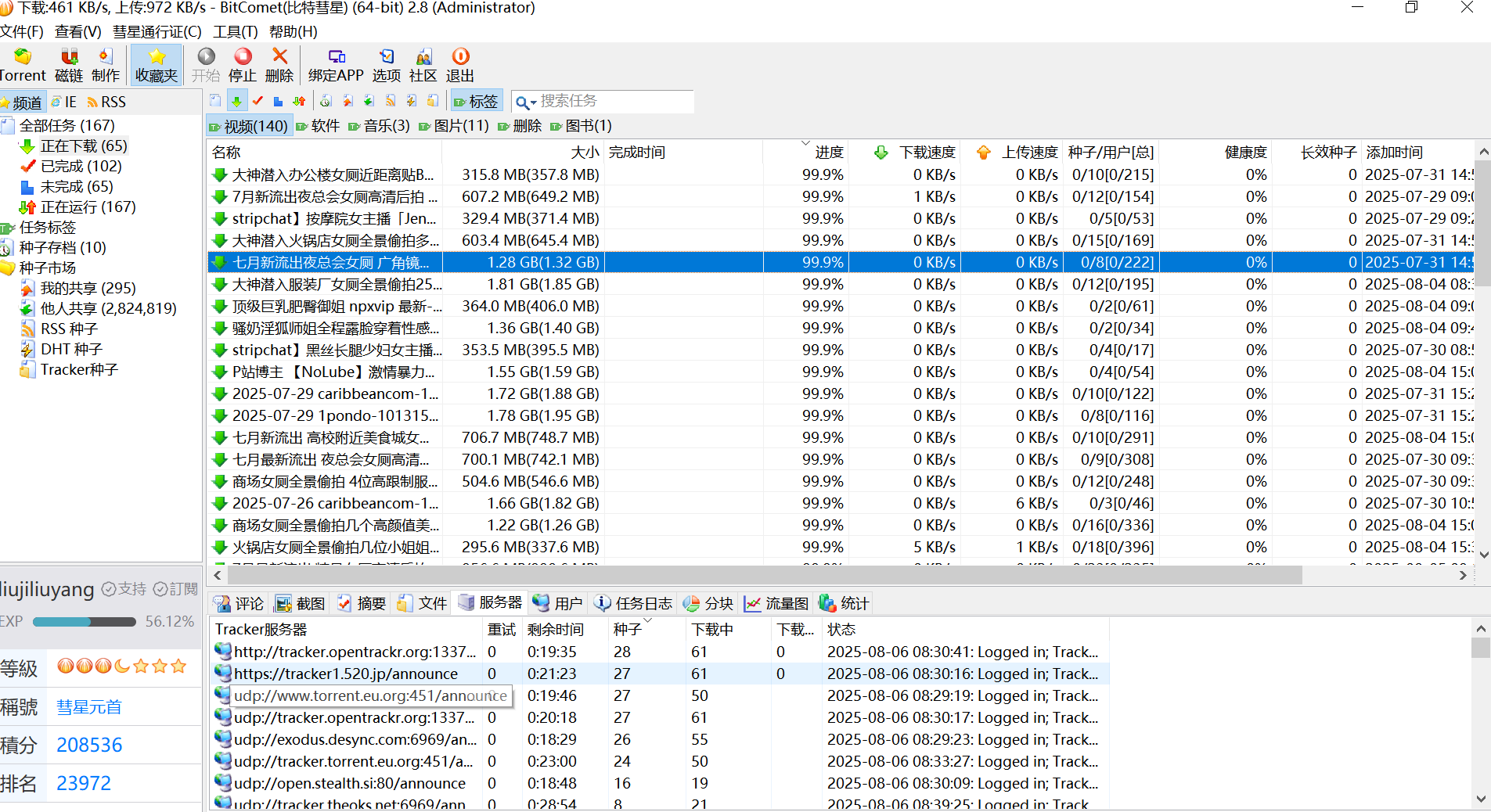Toggle the Favorites (收藏夹) panel button
The image size is (1491, 812).
(x=157, y=64)
